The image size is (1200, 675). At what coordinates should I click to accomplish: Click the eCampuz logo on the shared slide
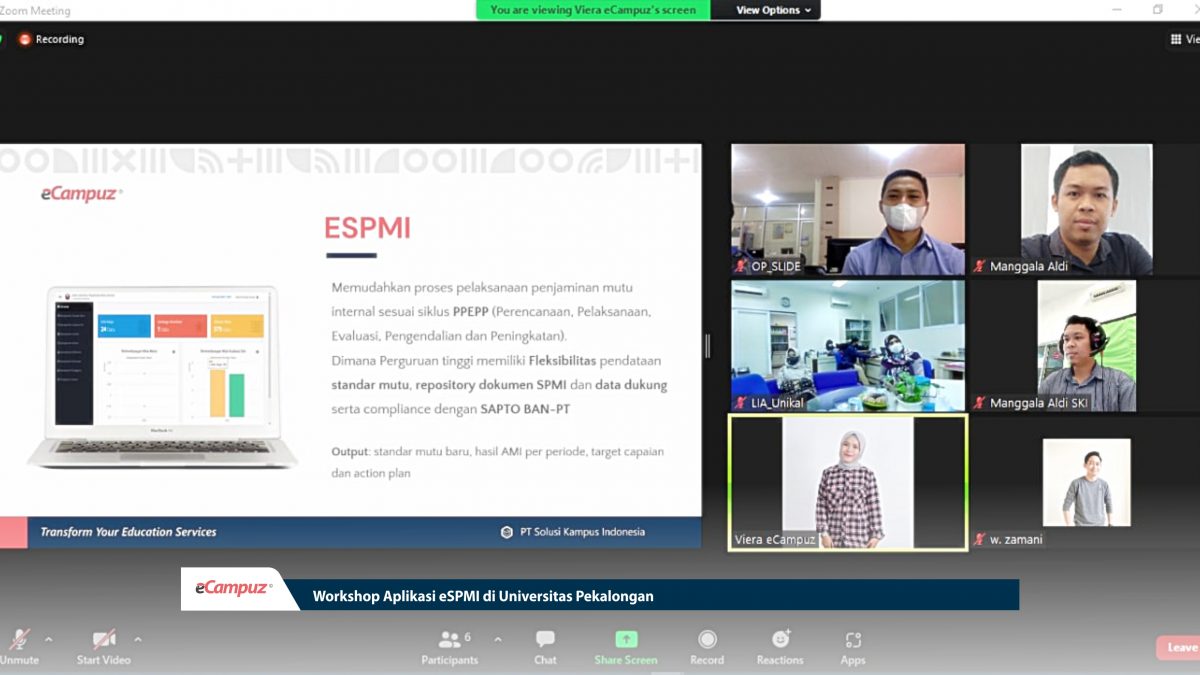tap(82, 194)
